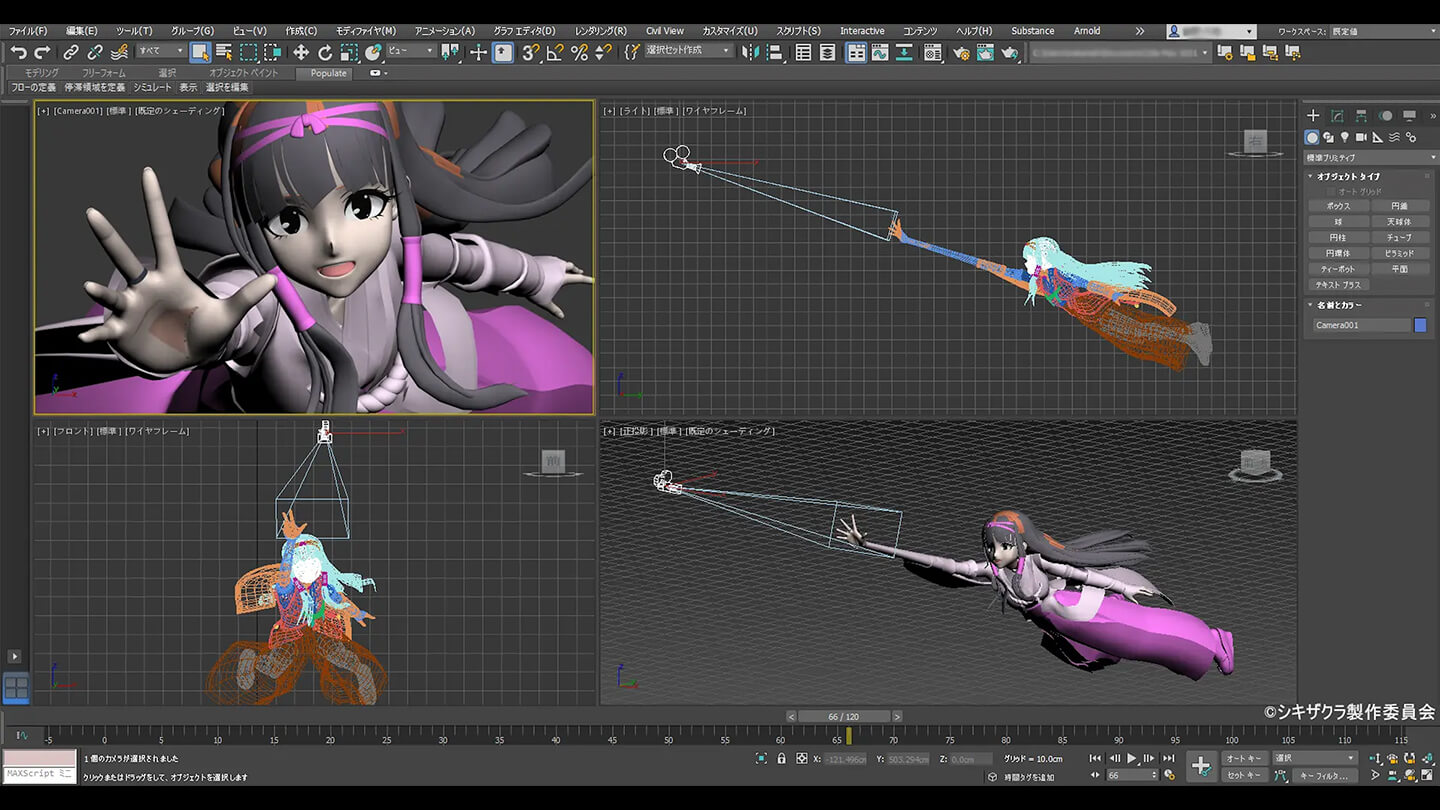This screenshot has width=1440, height=810.
Task: Open the Arnold menu
Action: pos(1087,31)
